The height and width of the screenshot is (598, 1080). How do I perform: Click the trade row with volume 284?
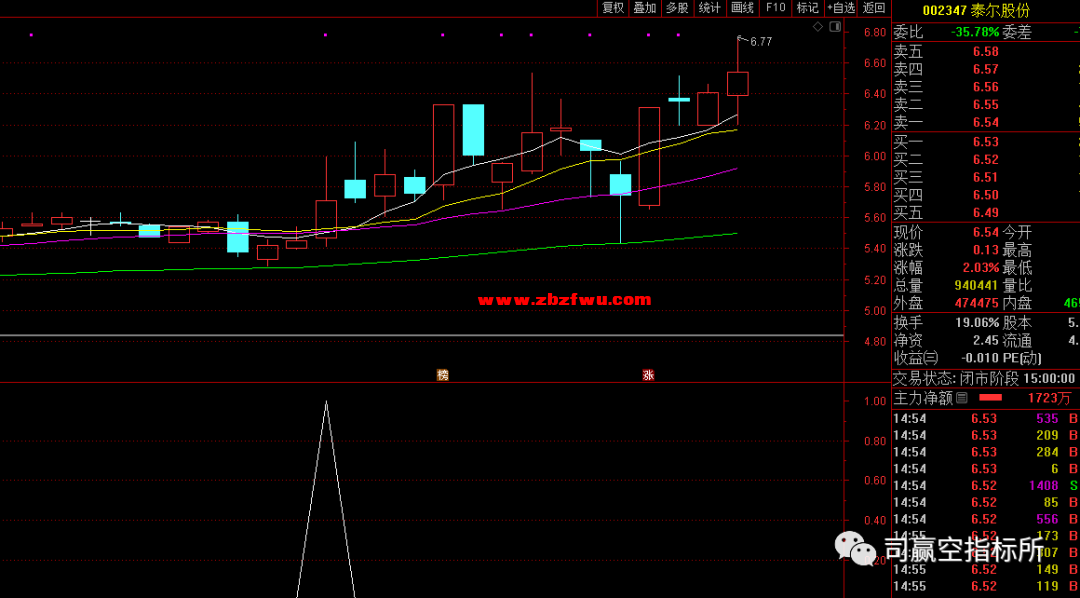pos(986,452)
